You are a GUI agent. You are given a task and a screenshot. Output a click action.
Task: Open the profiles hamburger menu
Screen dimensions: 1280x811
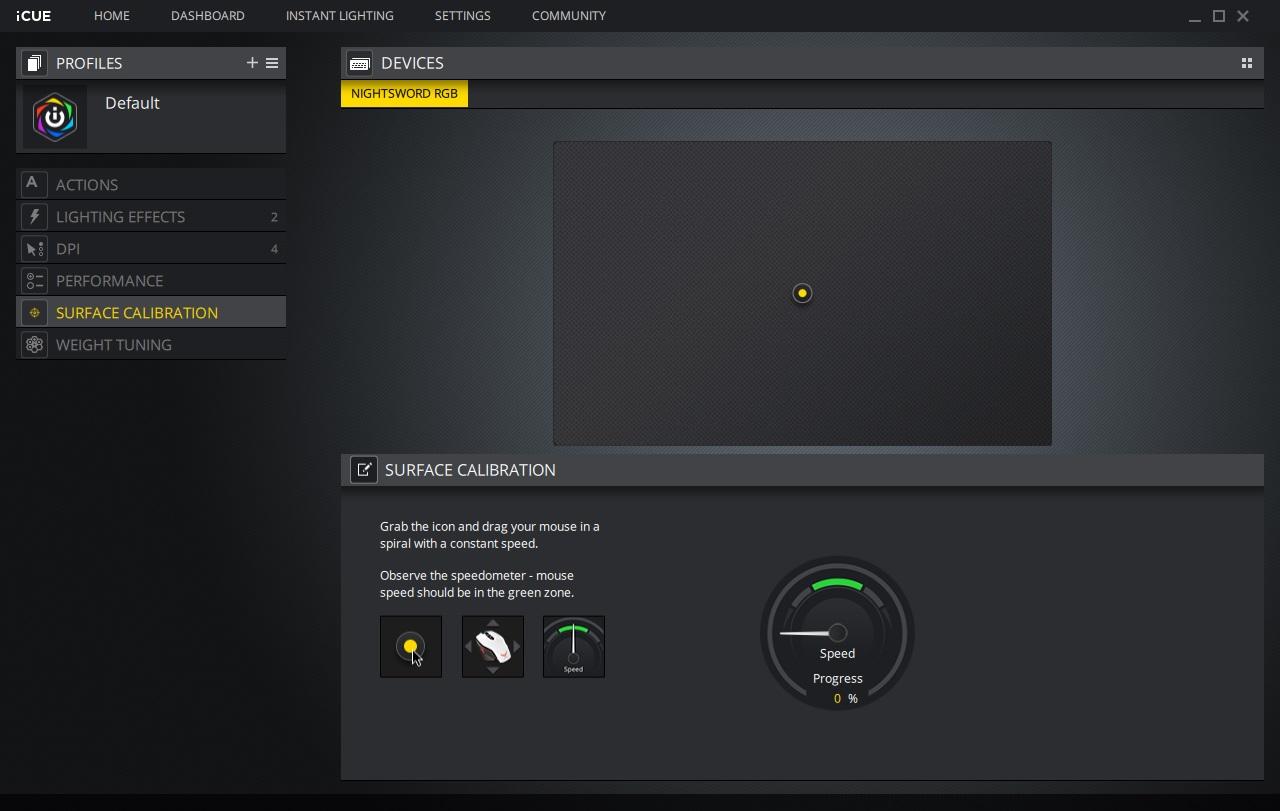click(272, 63)
